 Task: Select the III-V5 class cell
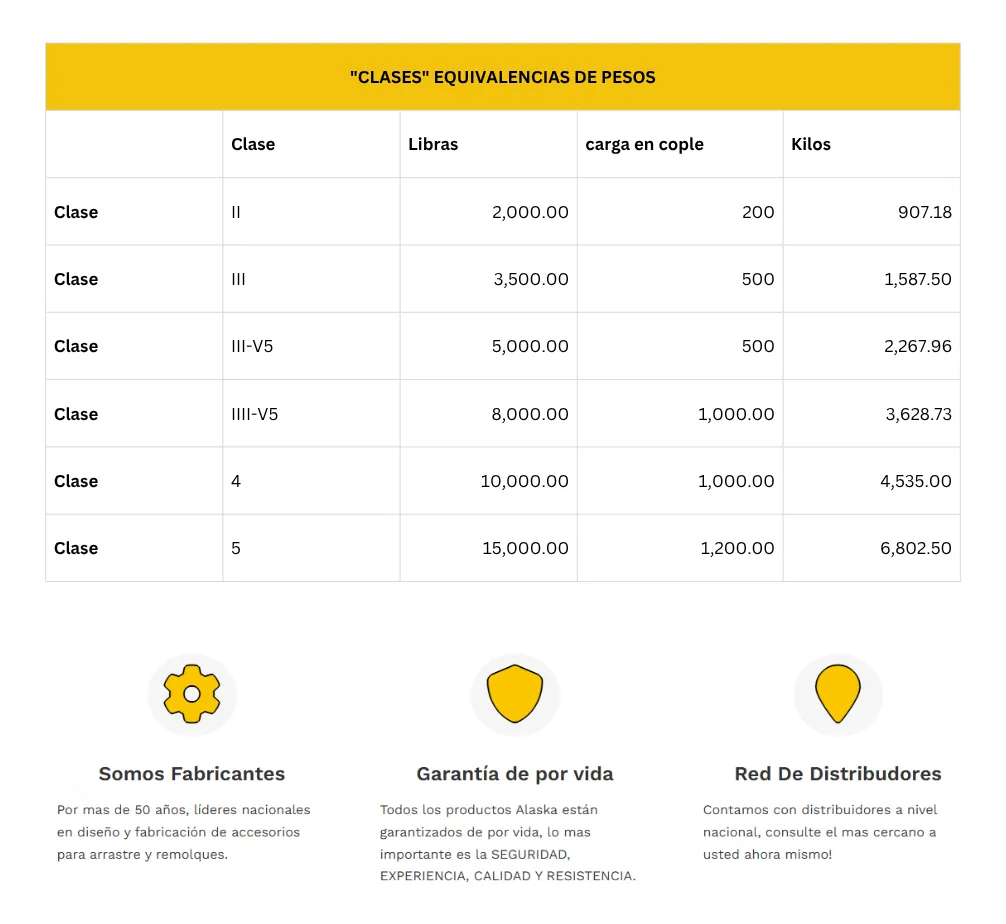[x=254, y=346]
